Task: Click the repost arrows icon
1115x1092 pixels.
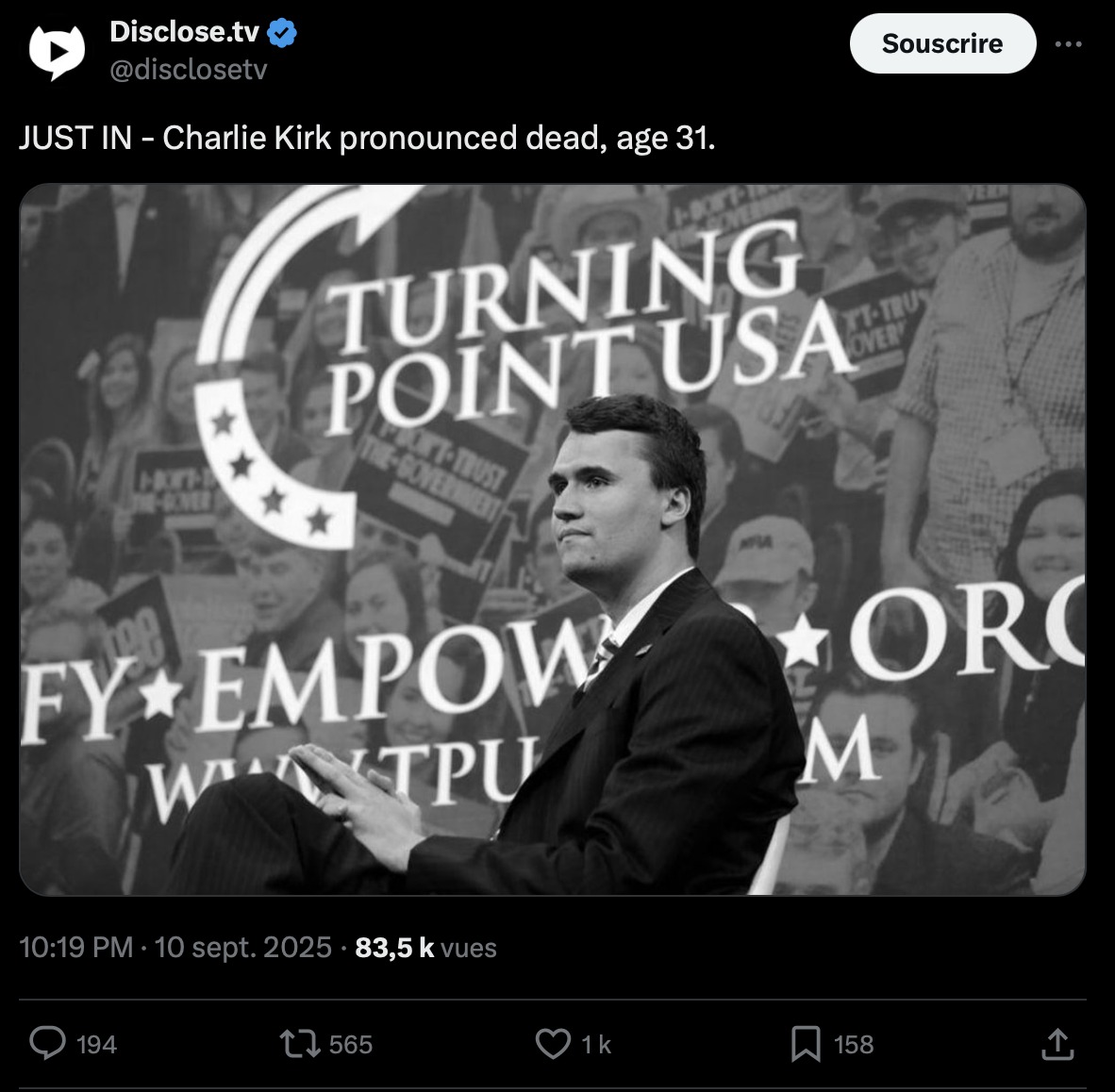Action: [x=301, y=1044]
